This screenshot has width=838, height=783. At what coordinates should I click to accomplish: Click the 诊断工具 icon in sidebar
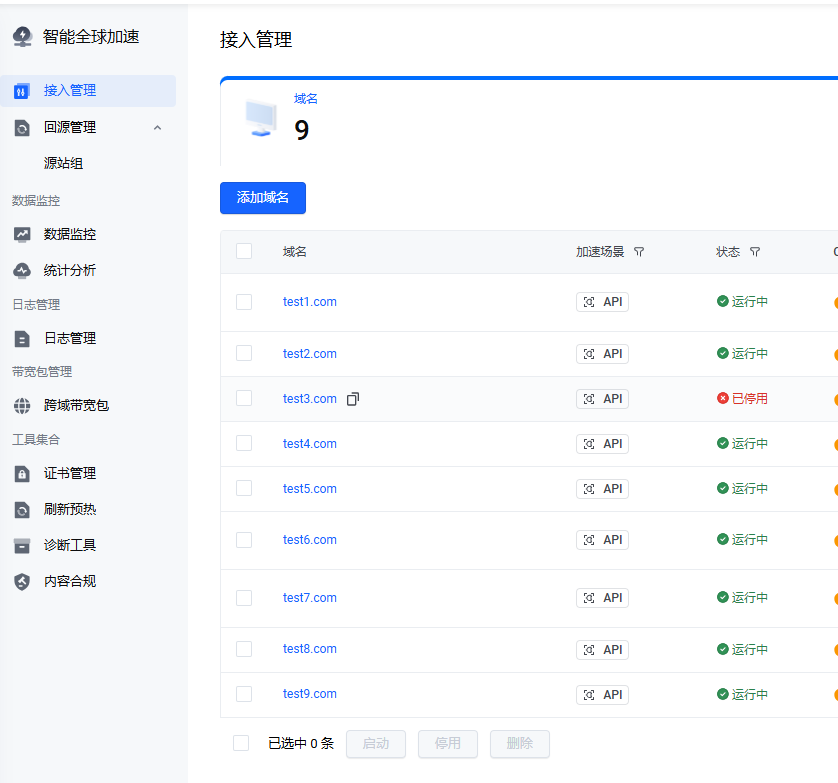22,545
